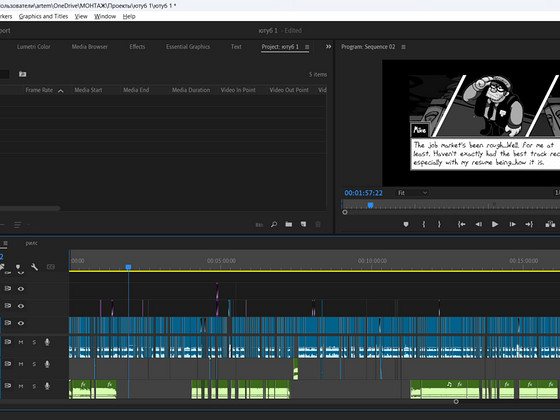Click the Find magnifier icon in Project panel
Screen dimensions: 560x420
pyautogui.click(x=274, y=224)
